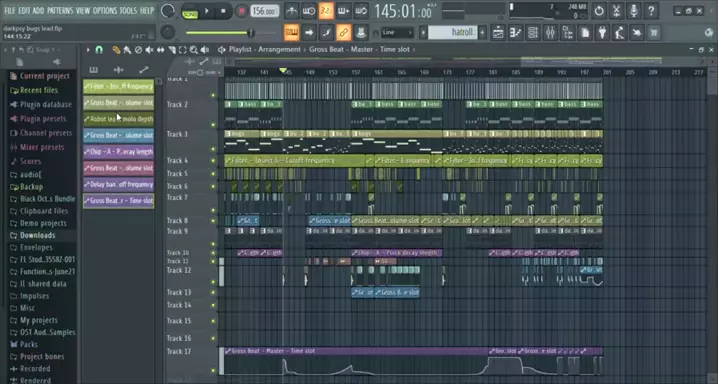Toggle loop recording icon

click(361, 11)
